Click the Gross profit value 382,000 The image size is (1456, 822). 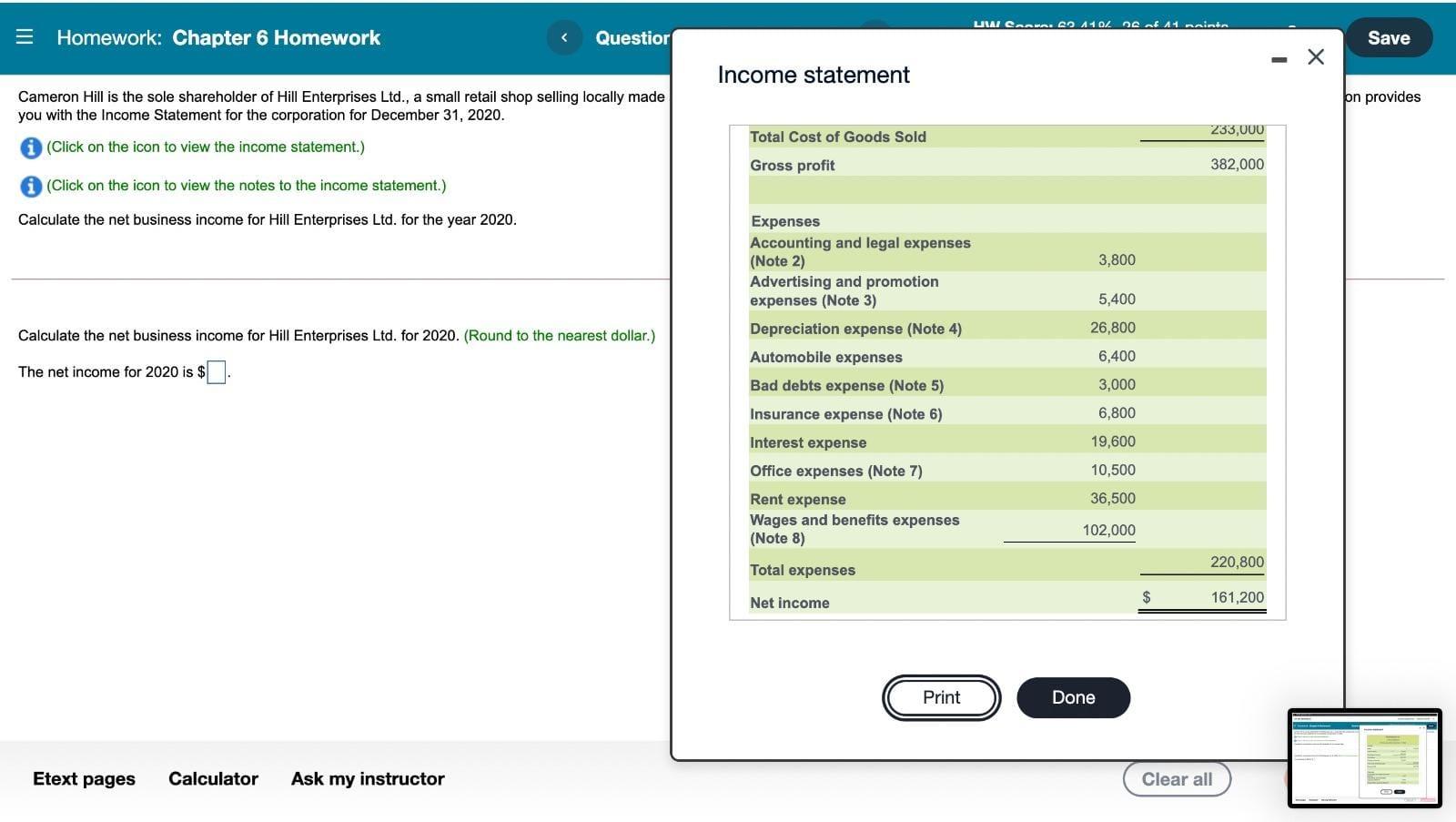point(1237,164)
